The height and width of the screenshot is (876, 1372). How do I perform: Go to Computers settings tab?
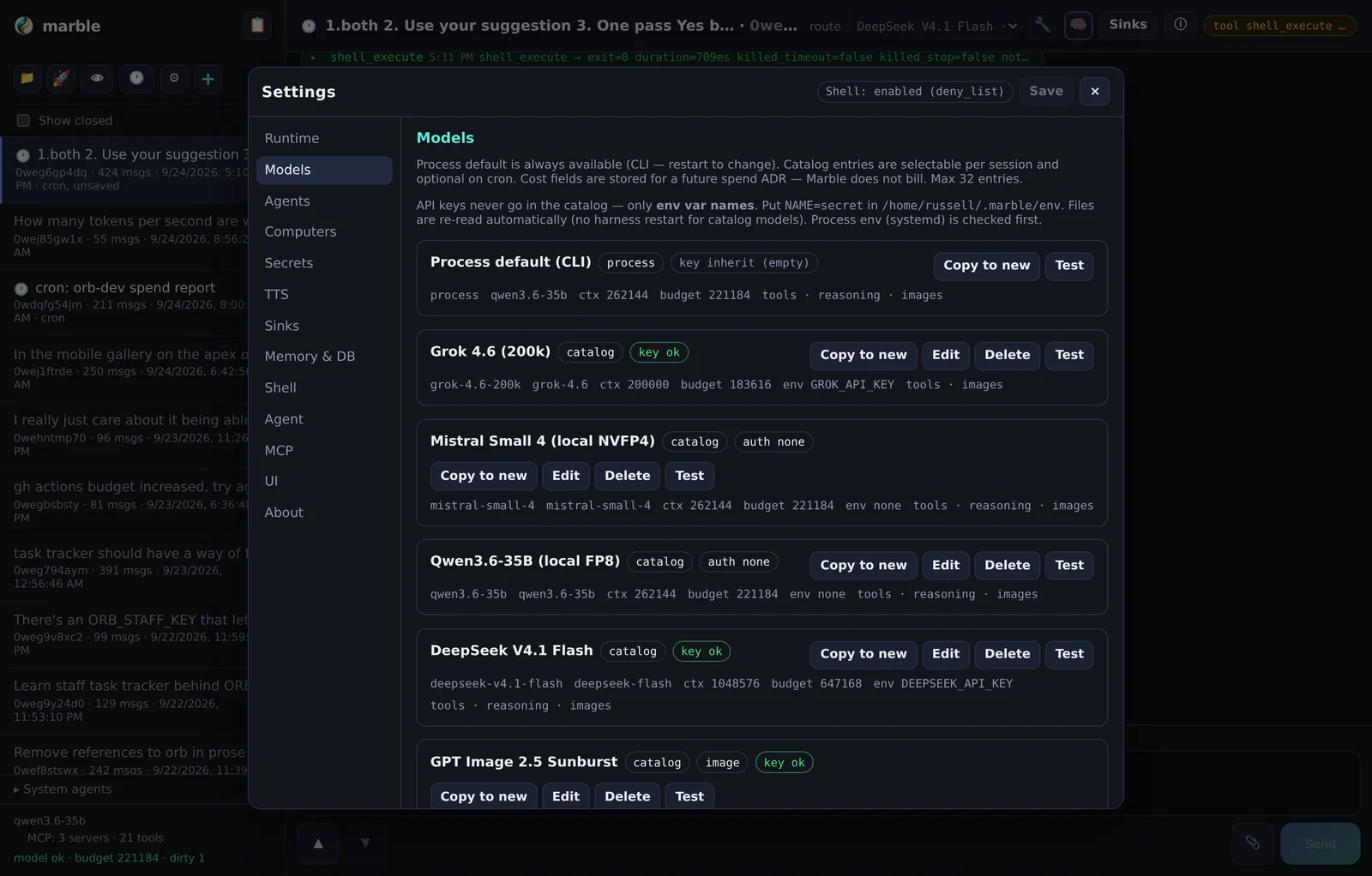click(323, 232)
